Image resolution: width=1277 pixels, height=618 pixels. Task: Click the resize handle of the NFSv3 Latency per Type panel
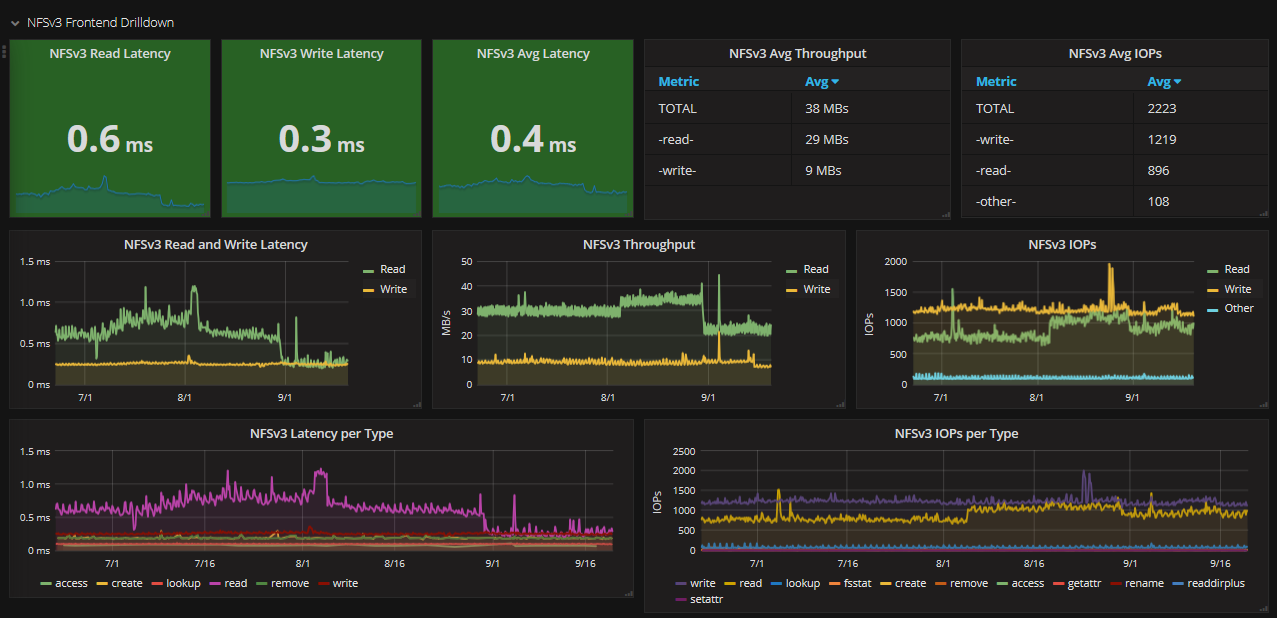tap(629, 593)
